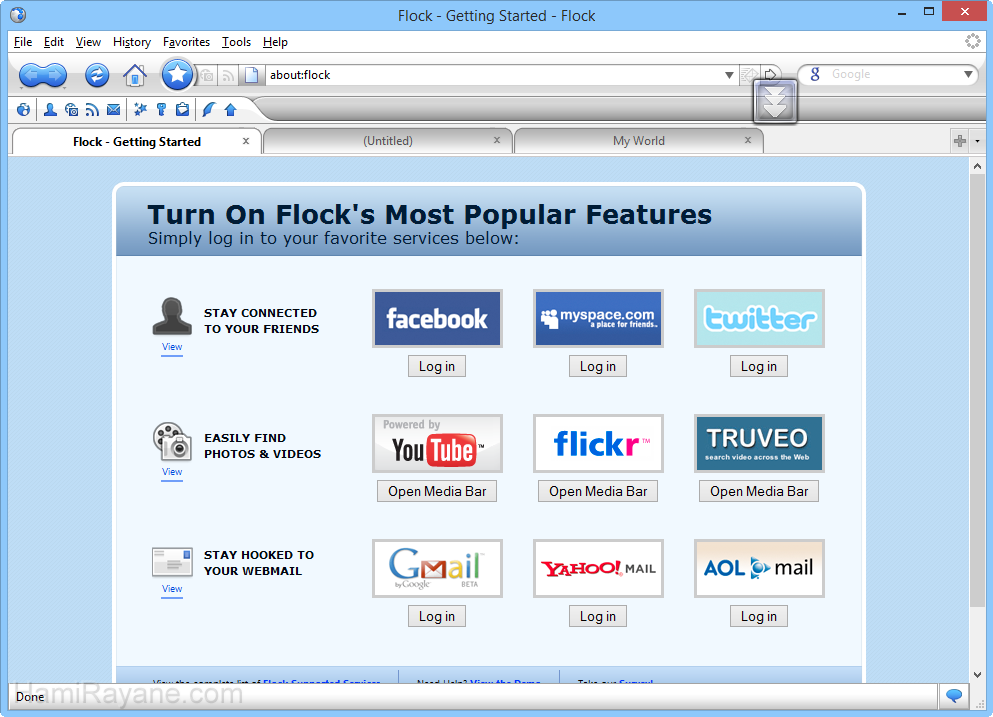Click the media stream camera icon in address bar
Image resolution: width=993 pixels, height=717 pixels.
click(x=207, y=76)
